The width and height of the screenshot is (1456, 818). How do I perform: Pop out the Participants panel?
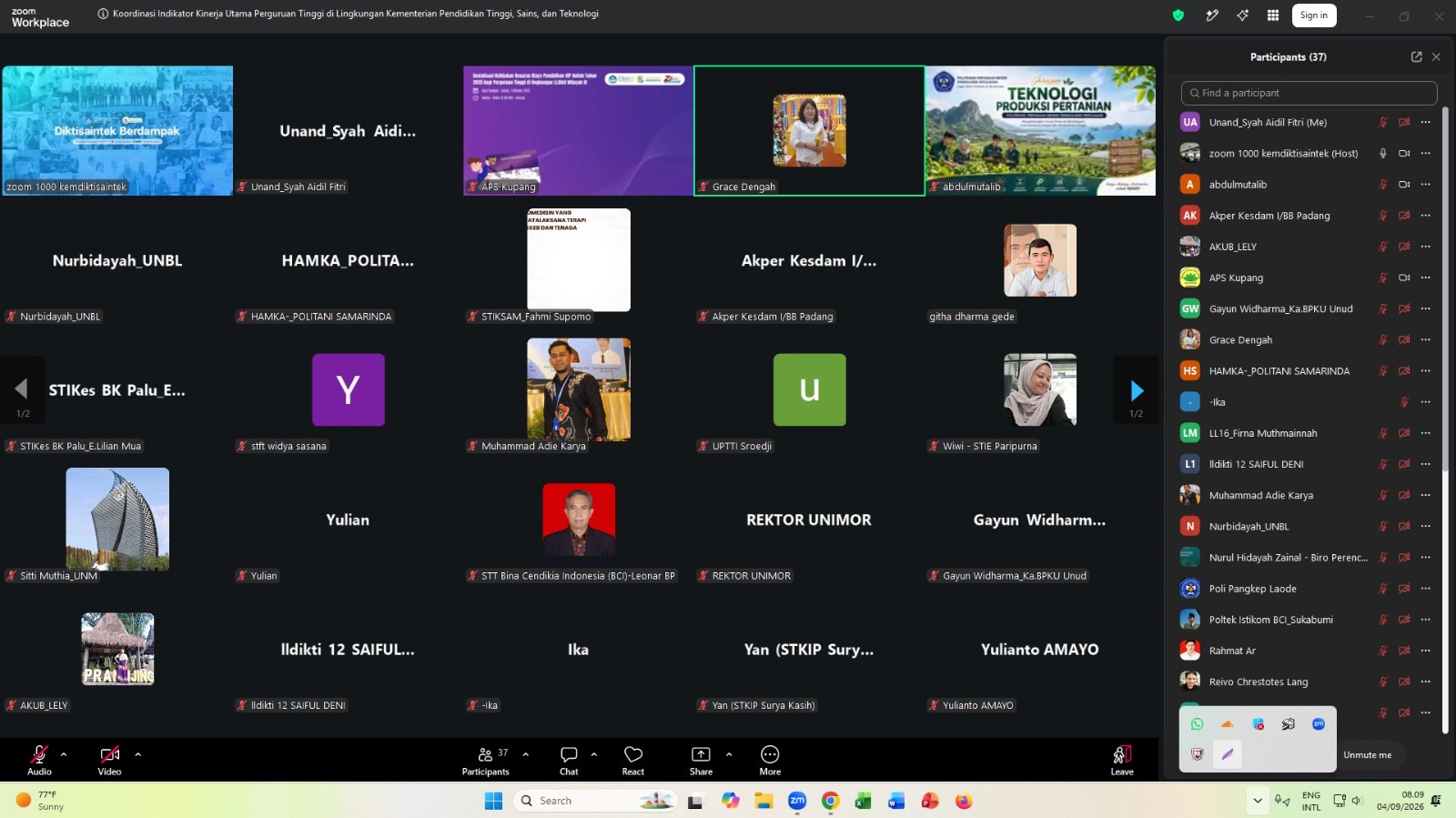[1416, 56]
